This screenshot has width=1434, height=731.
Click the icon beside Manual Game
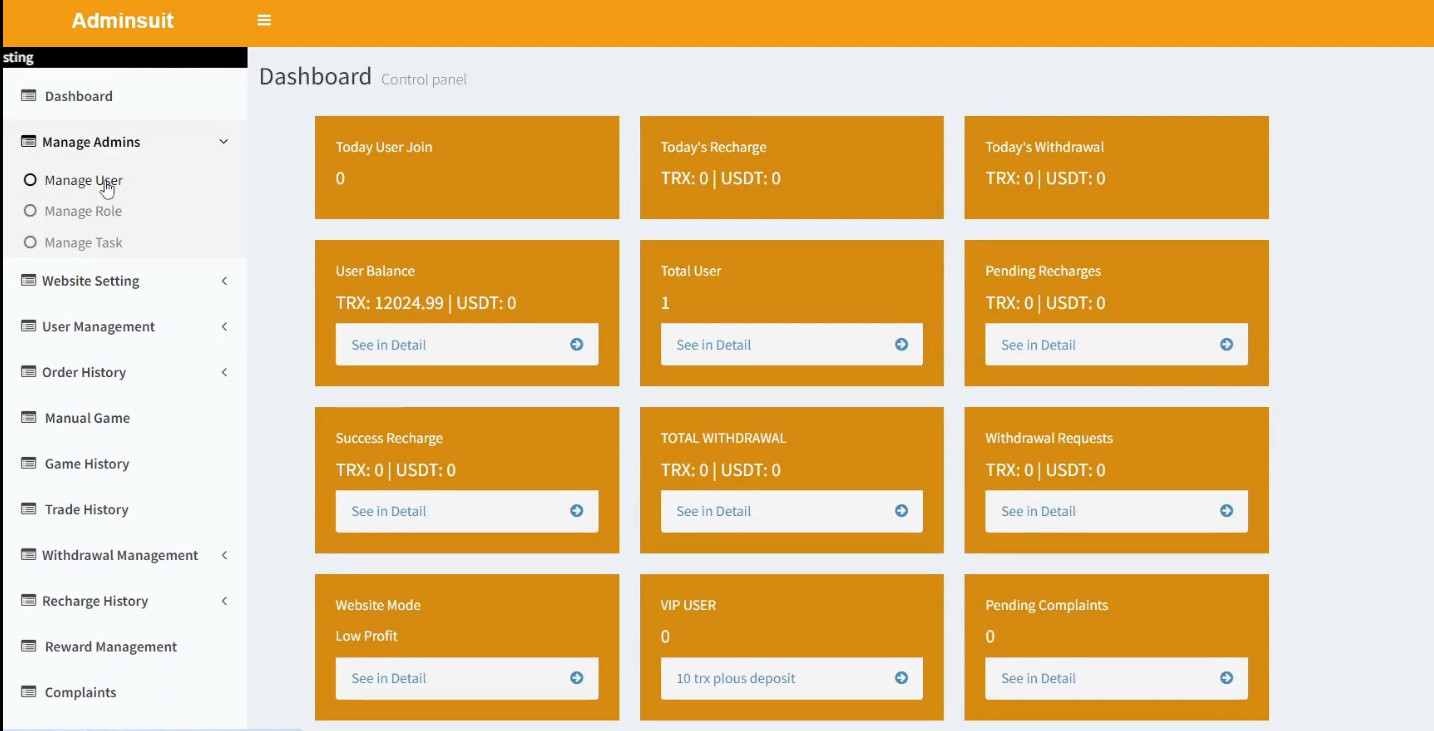(x=28, y=418)
